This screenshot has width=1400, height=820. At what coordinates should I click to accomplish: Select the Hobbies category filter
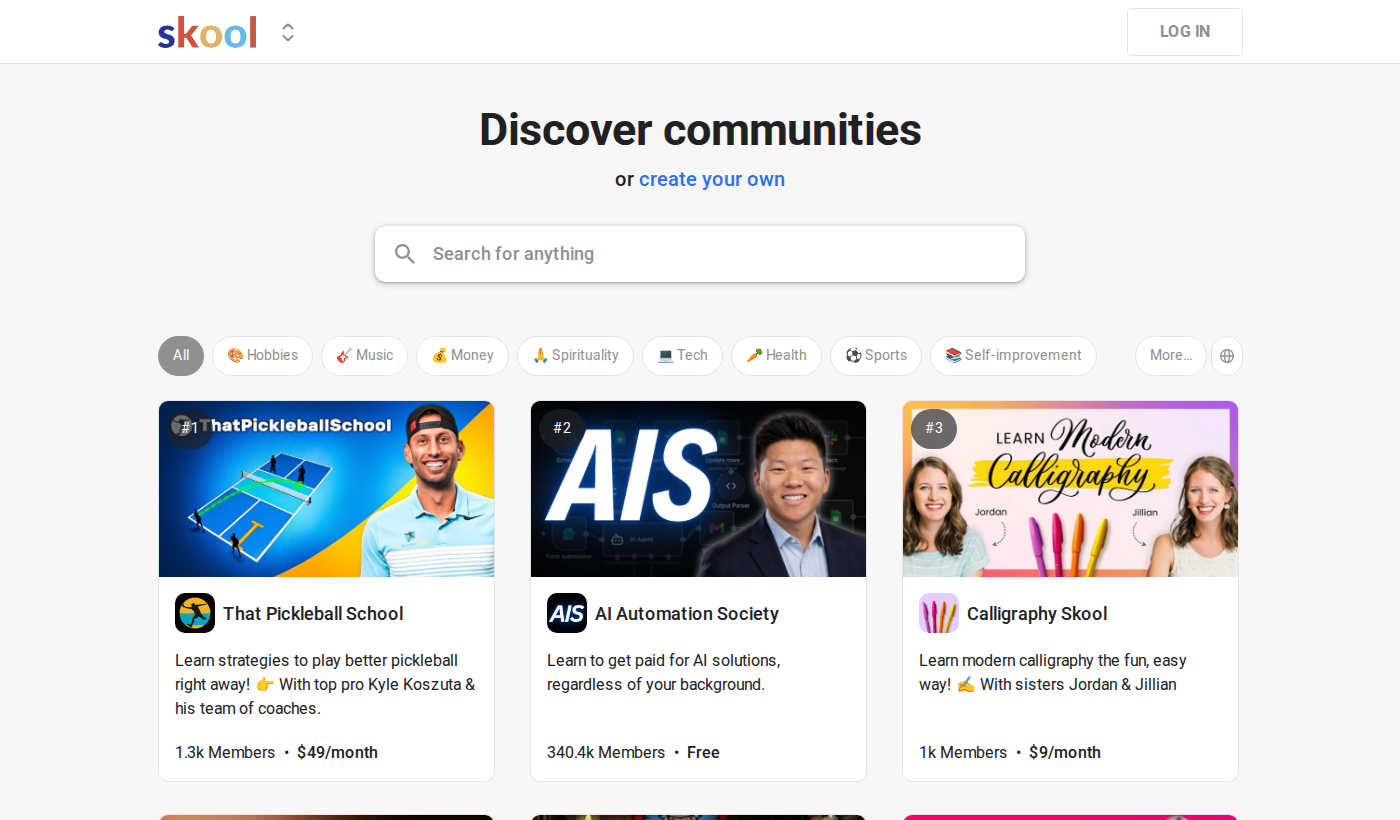point(262,355)
